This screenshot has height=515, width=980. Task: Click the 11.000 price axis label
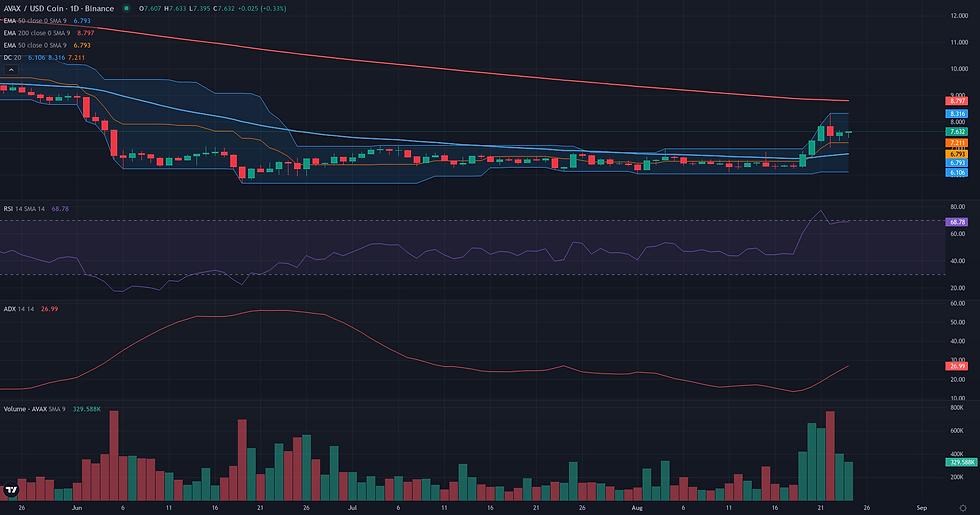tap(959, 42)
